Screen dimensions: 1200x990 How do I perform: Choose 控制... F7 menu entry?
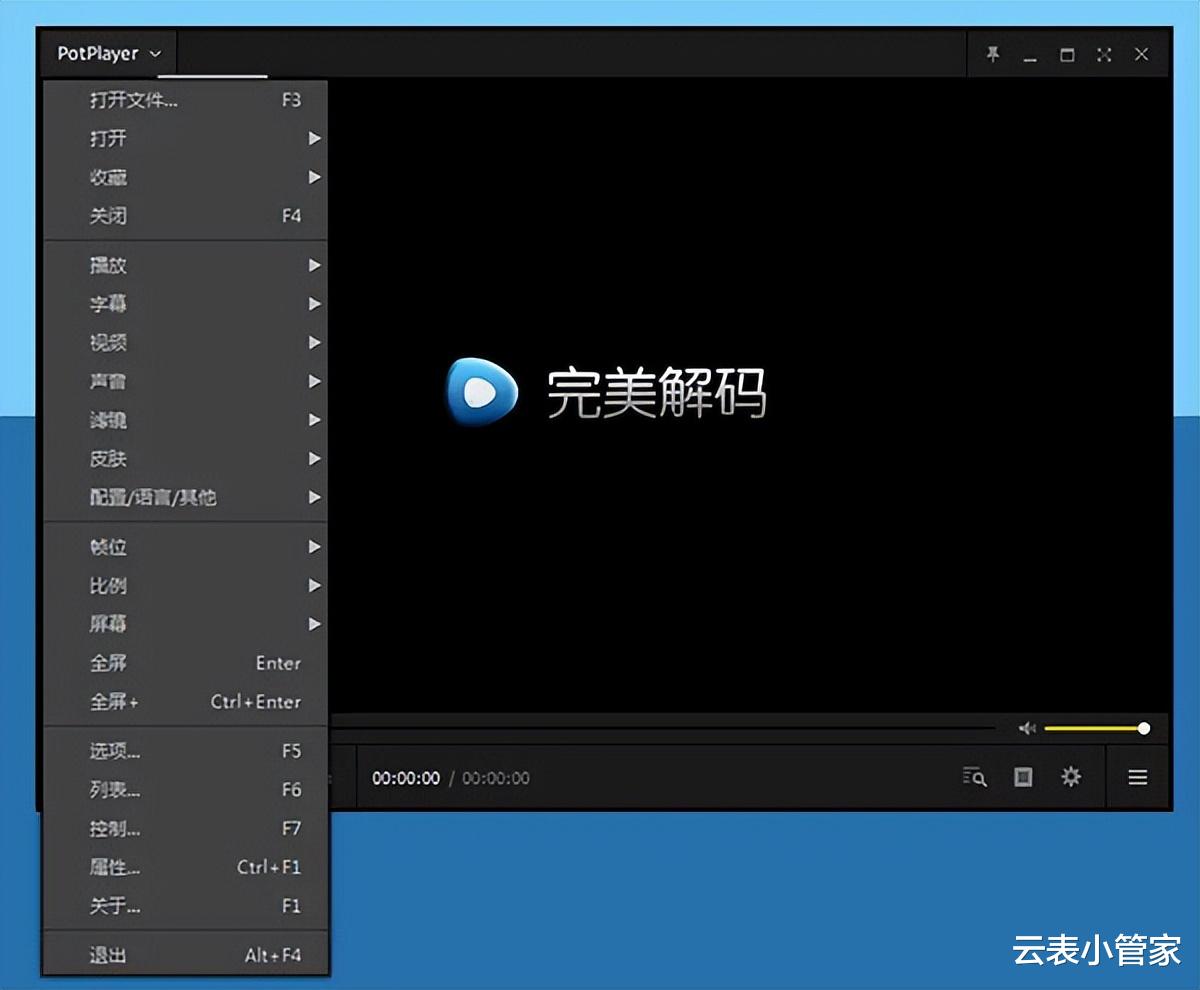[186, 829]
